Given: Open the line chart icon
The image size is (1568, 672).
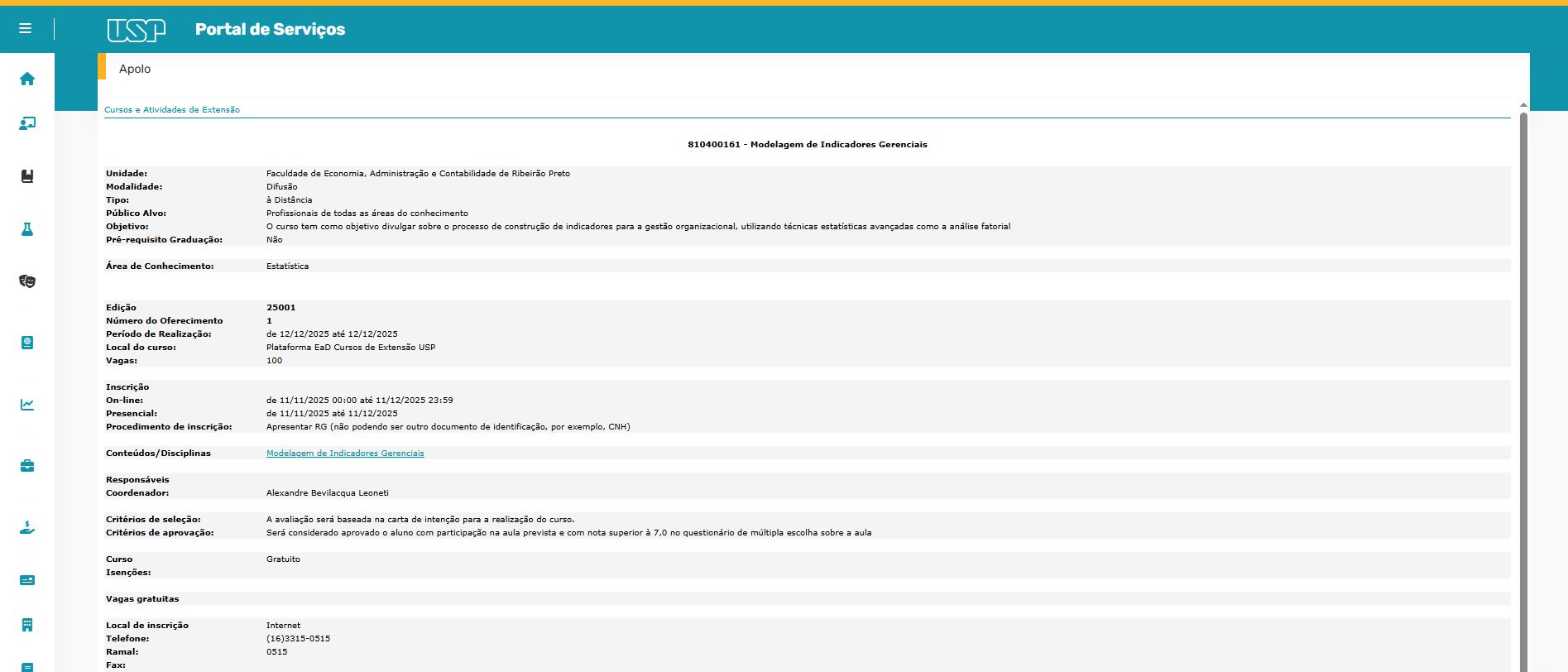Looking at the screenshot, I should [27, 405].
